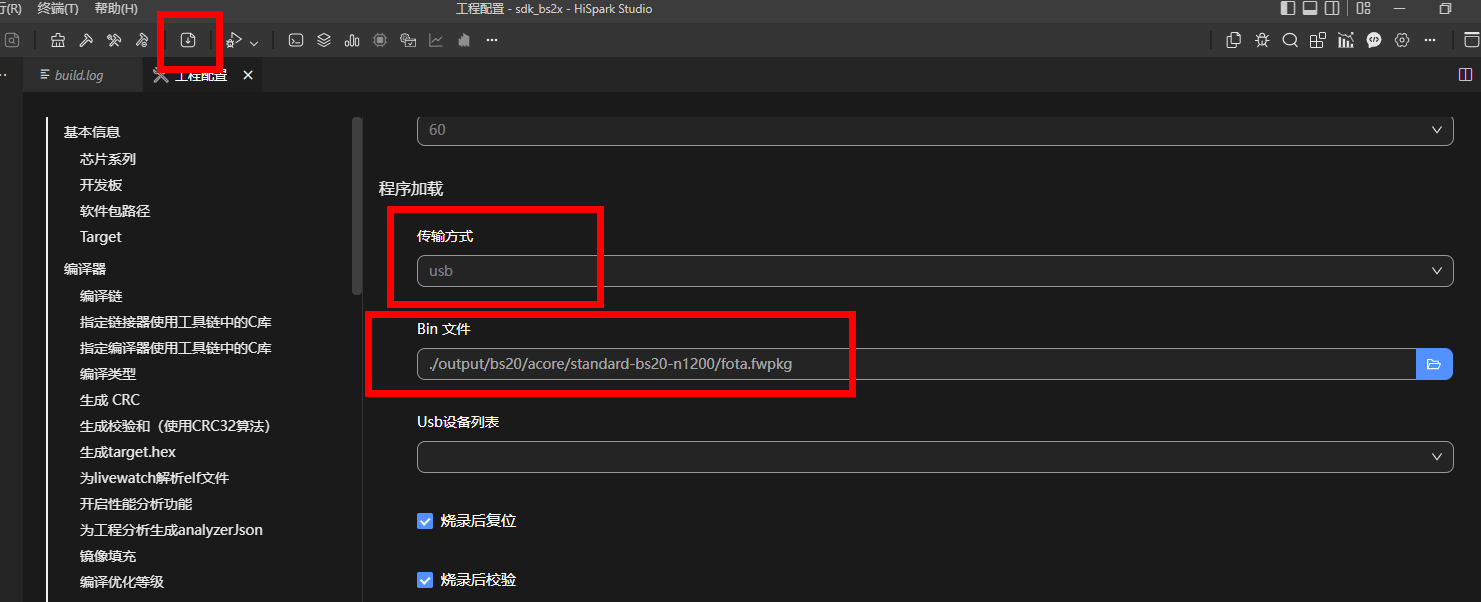
Task: Click the folder browse button for Bin 文件
Action: (1434, 364)
